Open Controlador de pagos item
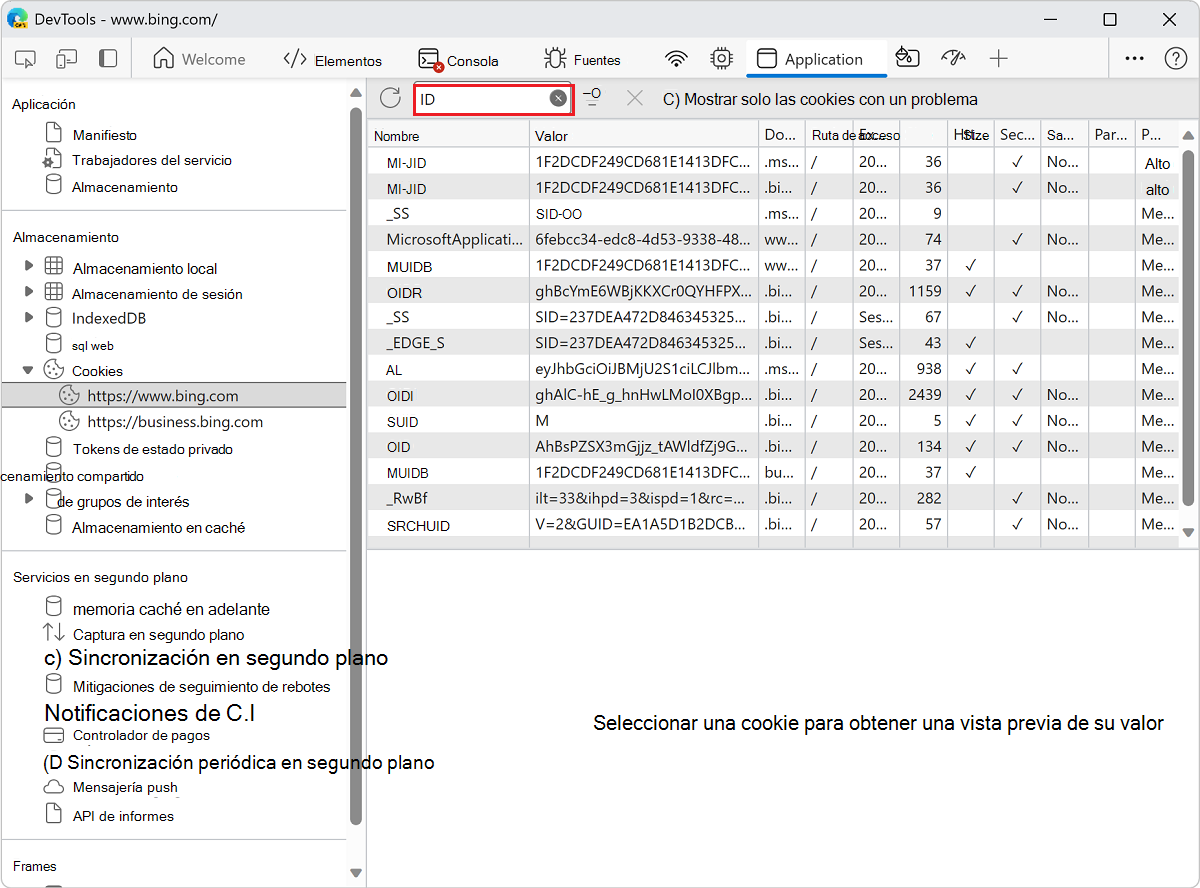This screenshot has width=1200, height=888. click(x=141, y=735)
